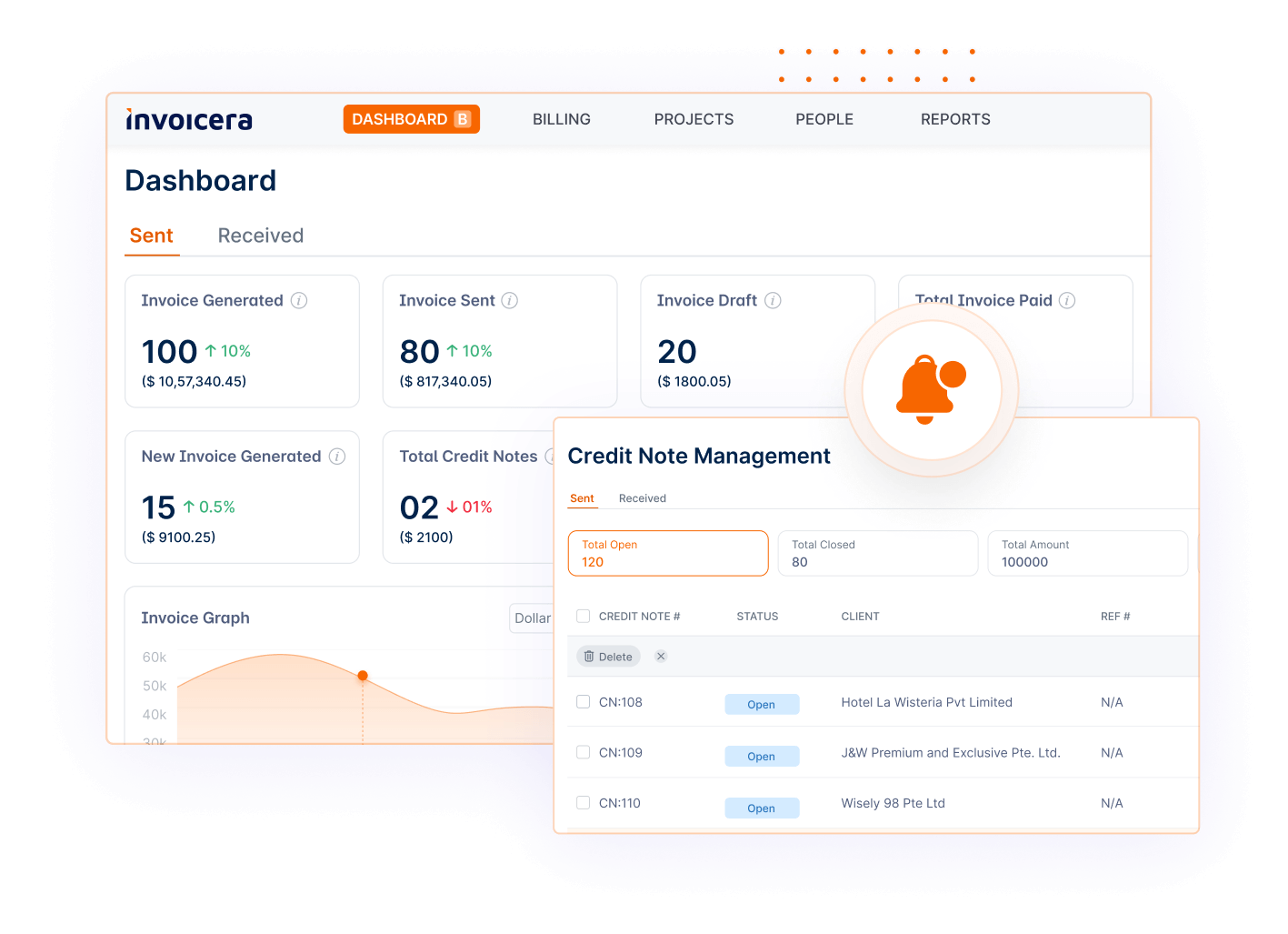
Task: Click info icon beside Invoice Generated
Action: tap(299, 300)
